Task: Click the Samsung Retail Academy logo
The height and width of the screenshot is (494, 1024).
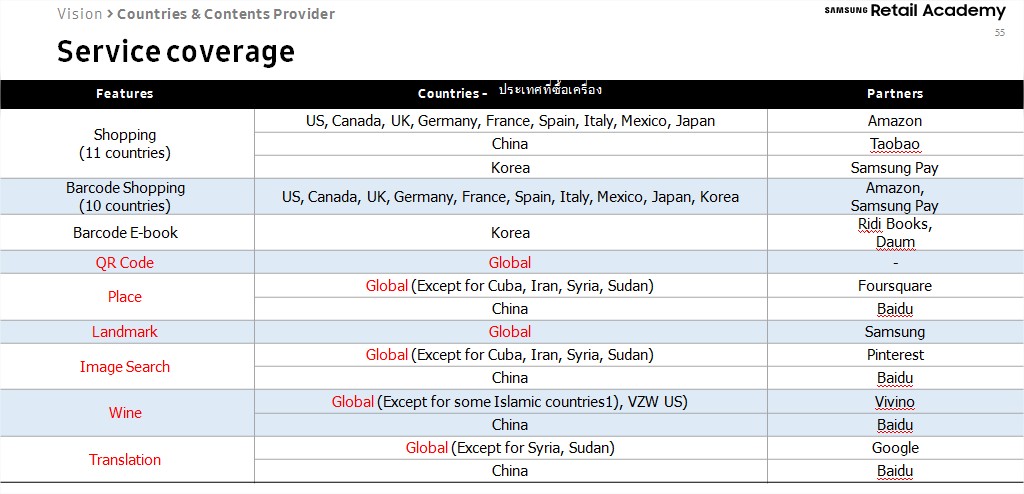Action: click(x=914, y=10)
